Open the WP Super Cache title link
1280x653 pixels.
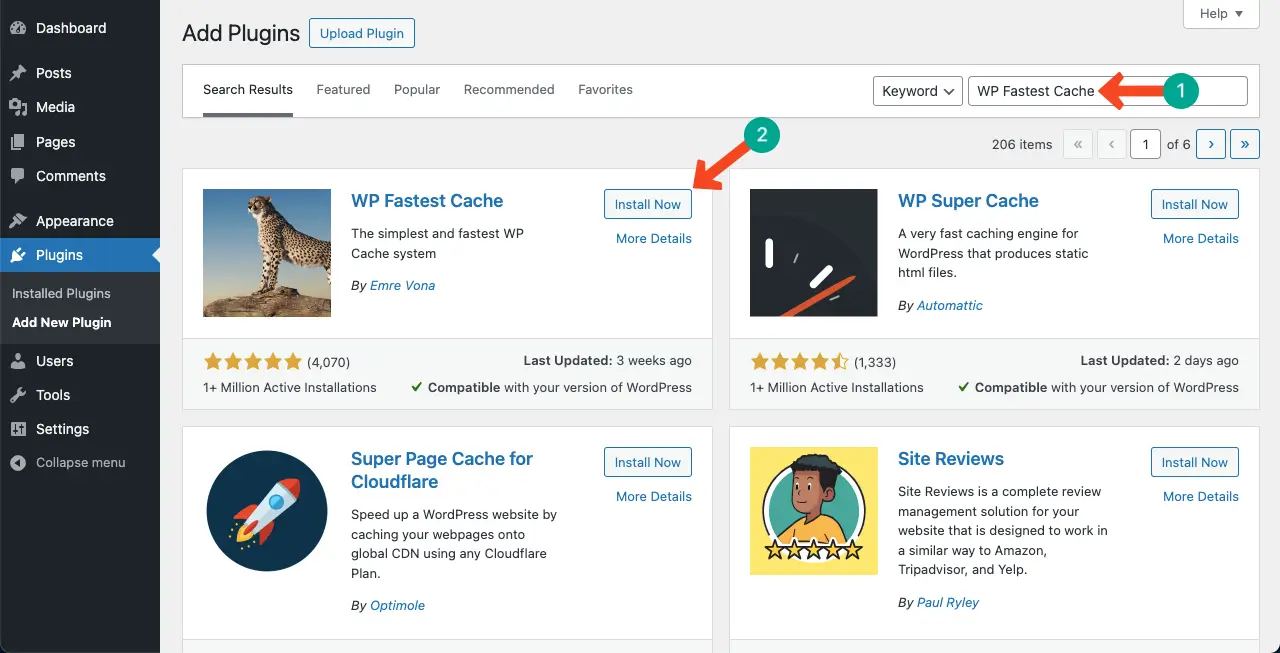pos(968,201)
